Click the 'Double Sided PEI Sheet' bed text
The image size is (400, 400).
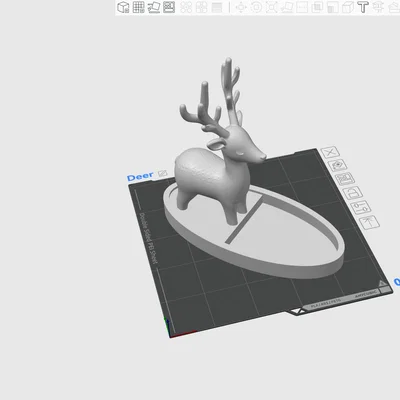148,238
